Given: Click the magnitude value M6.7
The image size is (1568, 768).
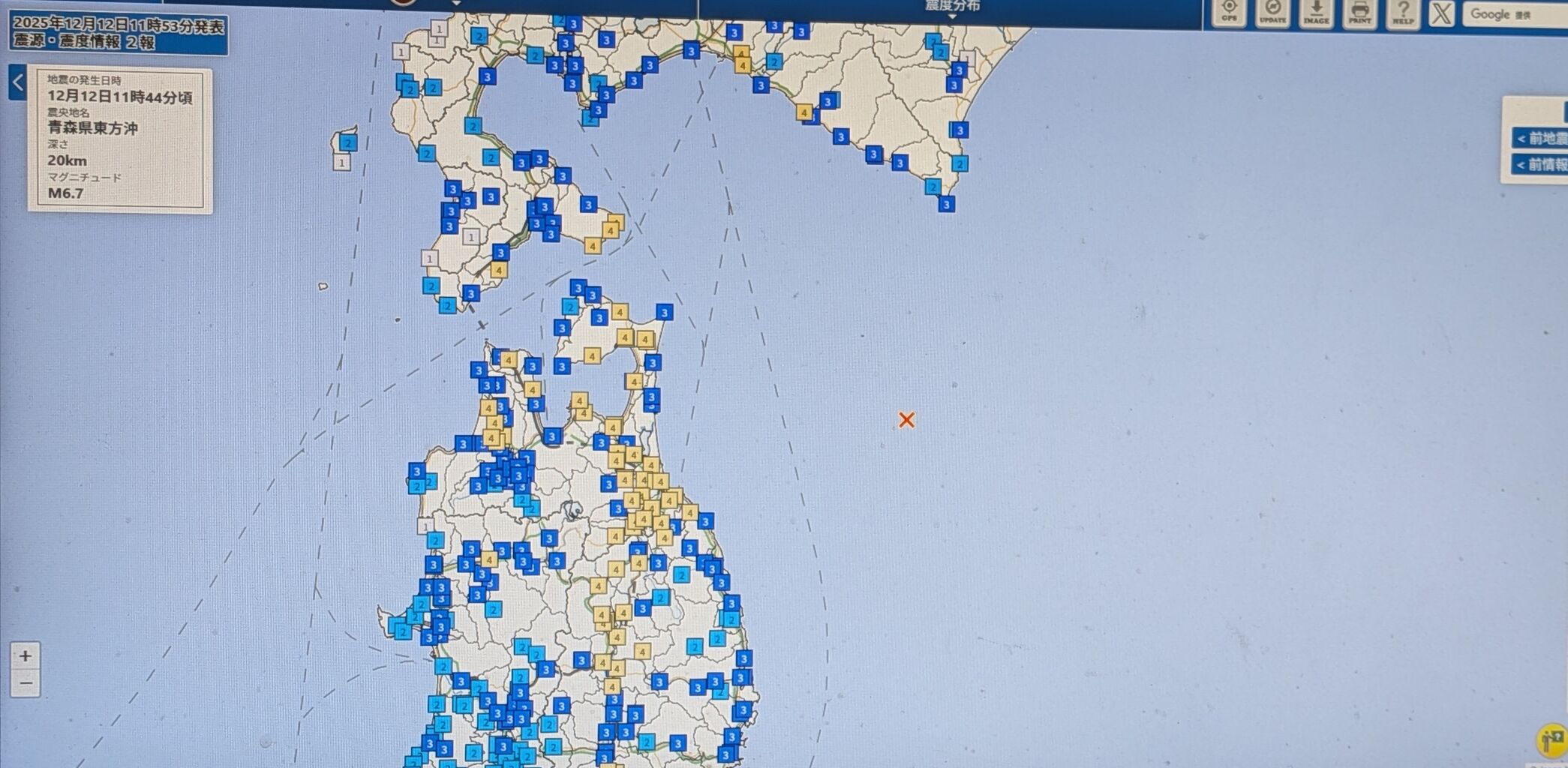Looking at the screenshot, I should pyautogui.click(x=66, y=193).
